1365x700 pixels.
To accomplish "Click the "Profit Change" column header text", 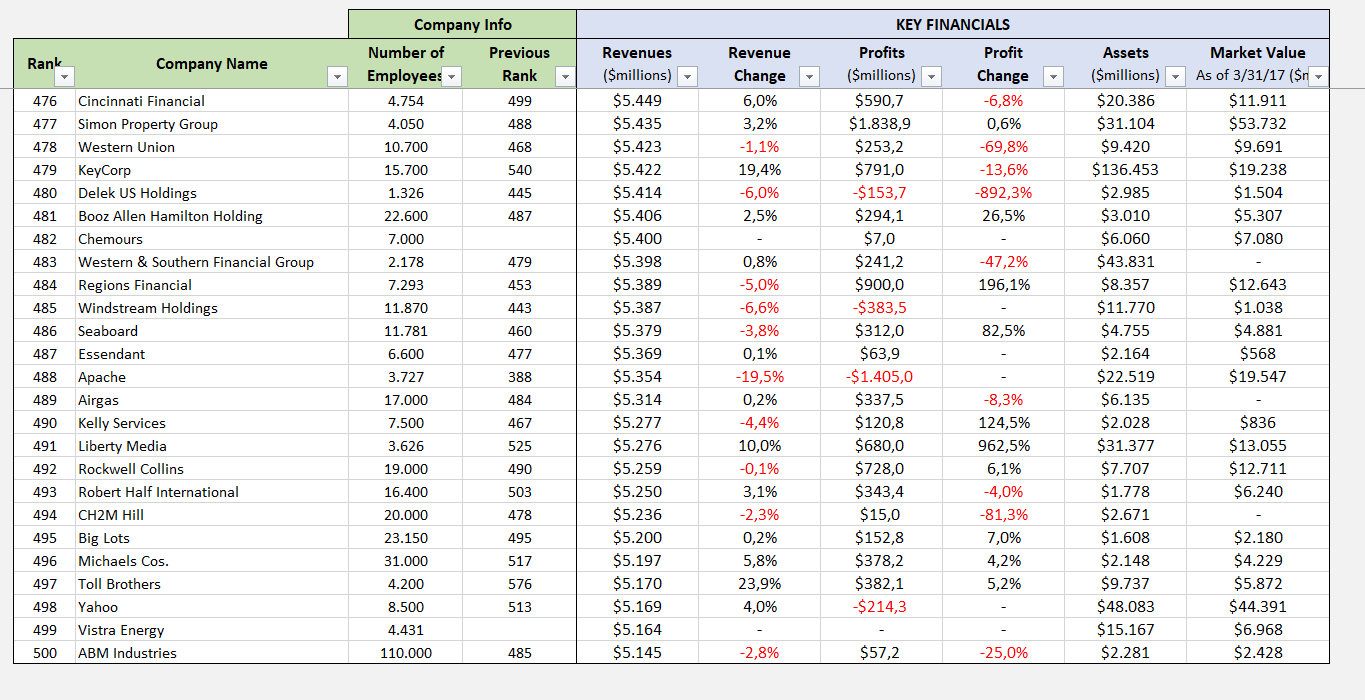I will point(1003,64).
